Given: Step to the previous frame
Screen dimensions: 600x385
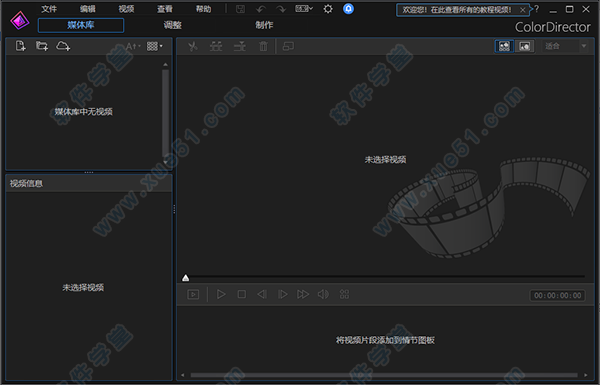Looking at the screenshot, I should pos(262,294).
